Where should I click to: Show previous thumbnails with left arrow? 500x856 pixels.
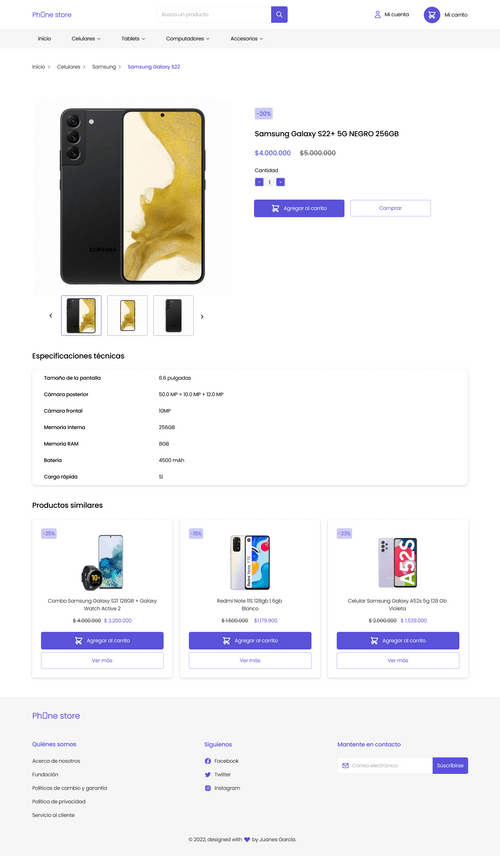pos(51,316)
